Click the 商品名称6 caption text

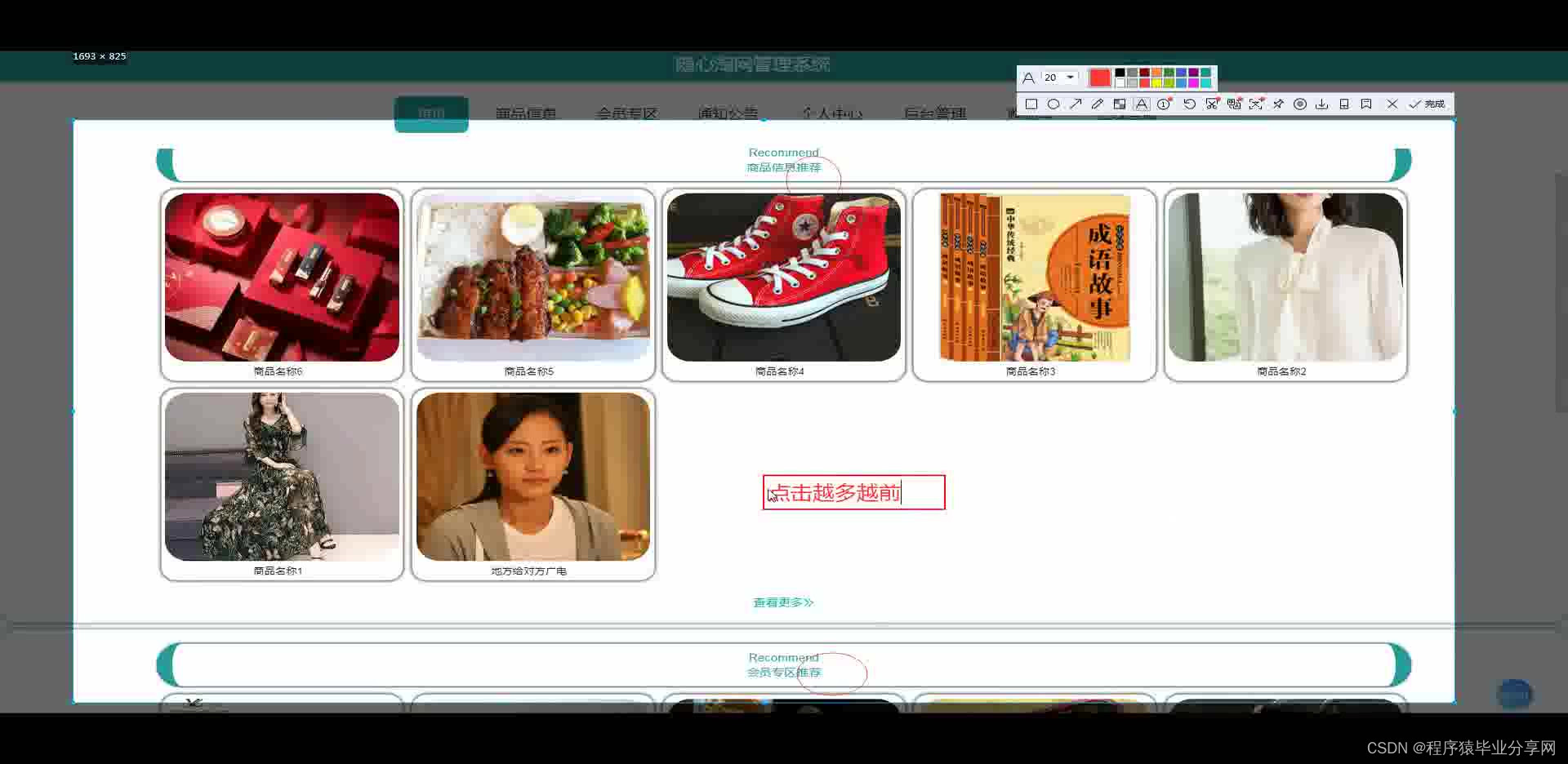pyautogui.click(x=278, y=371)
